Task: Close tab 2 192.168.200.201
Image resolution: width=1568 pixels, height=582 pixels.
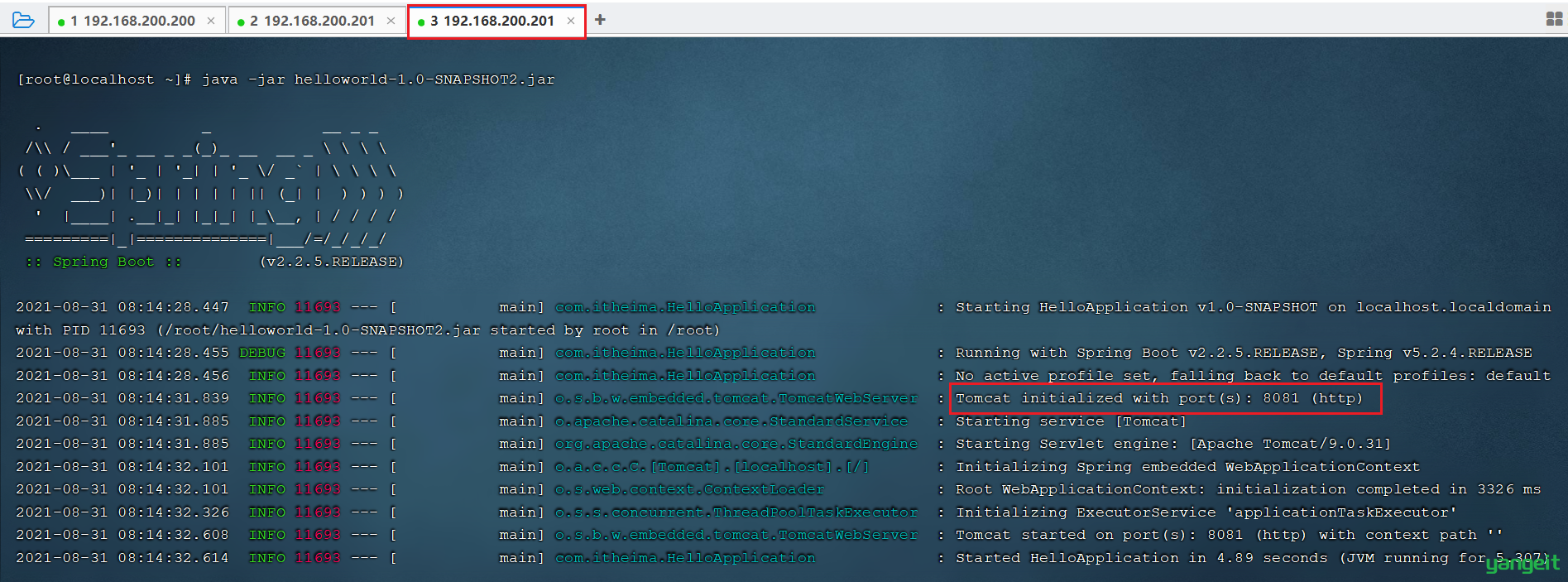Action: (391, 21)
